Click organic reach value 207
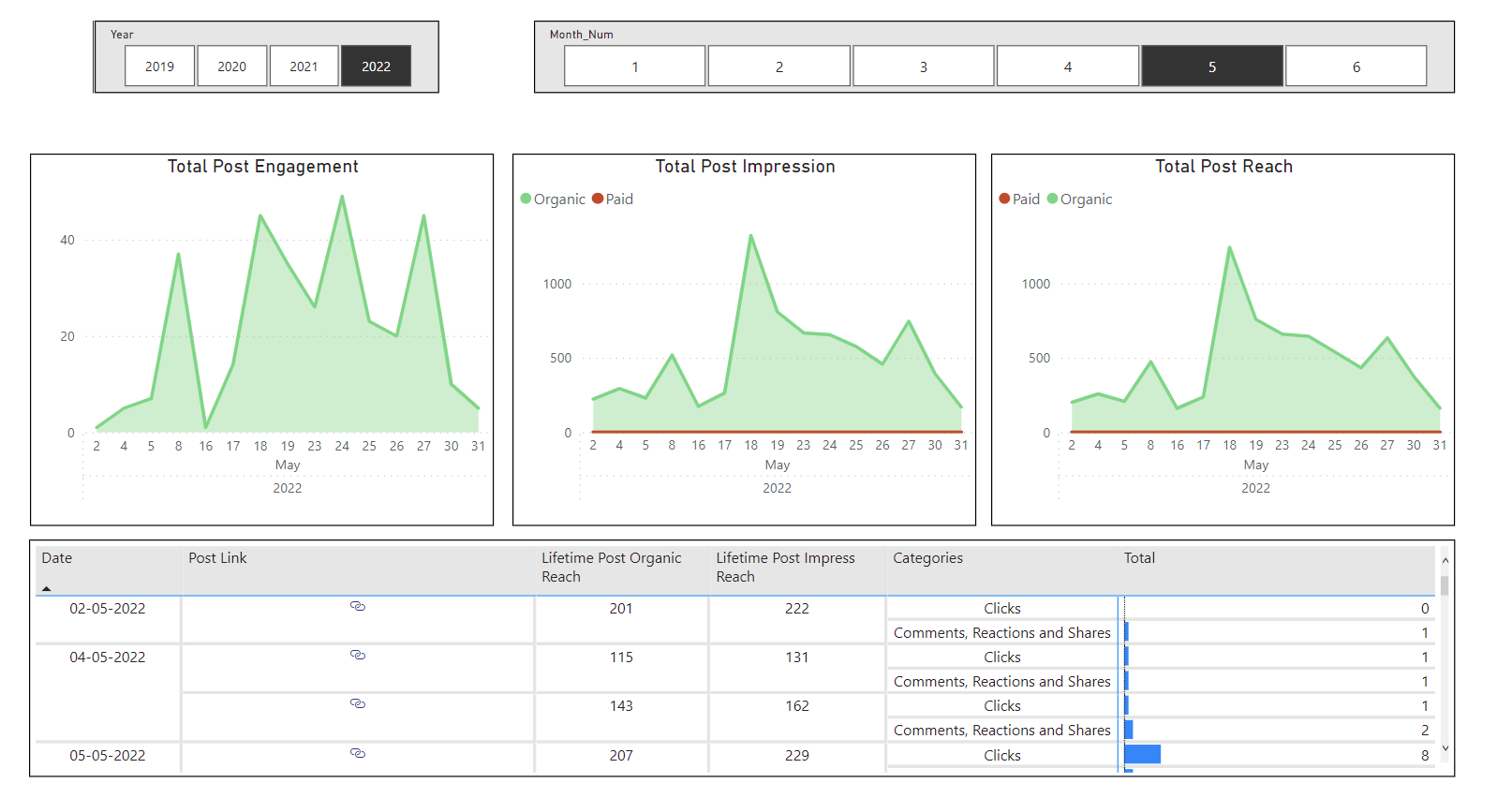Viewport: 1512px width, 798px height. coord(621,756)
